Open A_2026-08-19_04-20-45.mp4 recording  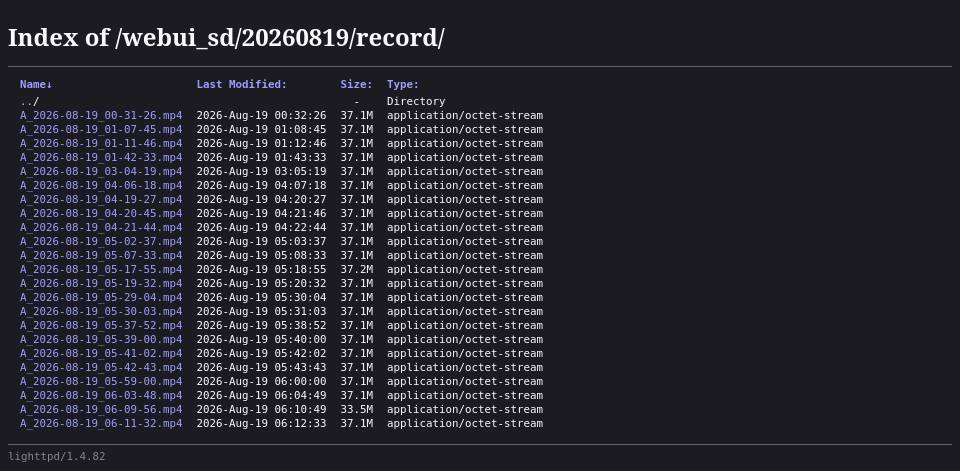click(101, 214)
